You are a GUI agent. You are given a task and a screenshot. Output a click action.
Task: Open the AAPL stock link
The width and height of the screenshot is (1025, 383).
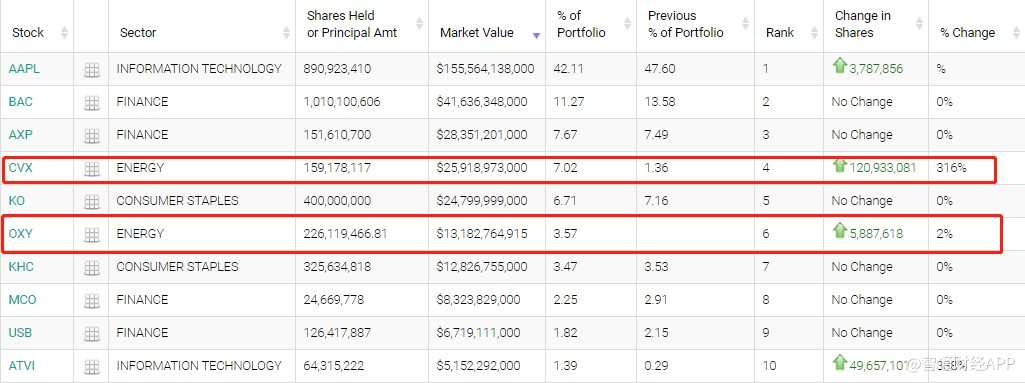(x=24, y=69)
